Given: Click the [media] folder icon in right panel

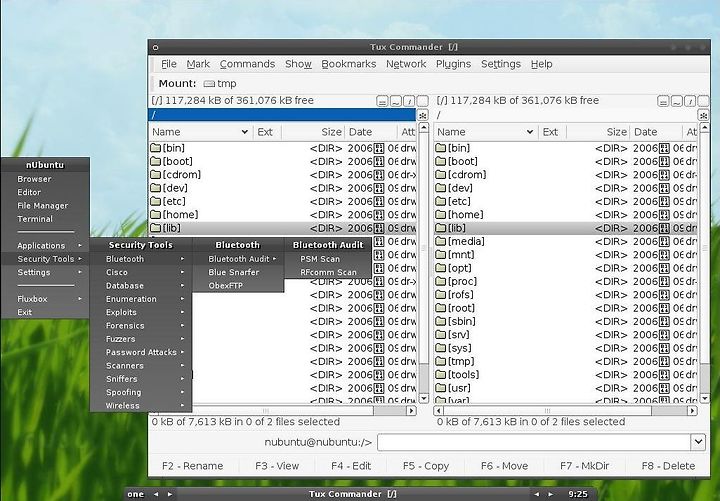Looking at the screenshot, I should pos(441,241).
